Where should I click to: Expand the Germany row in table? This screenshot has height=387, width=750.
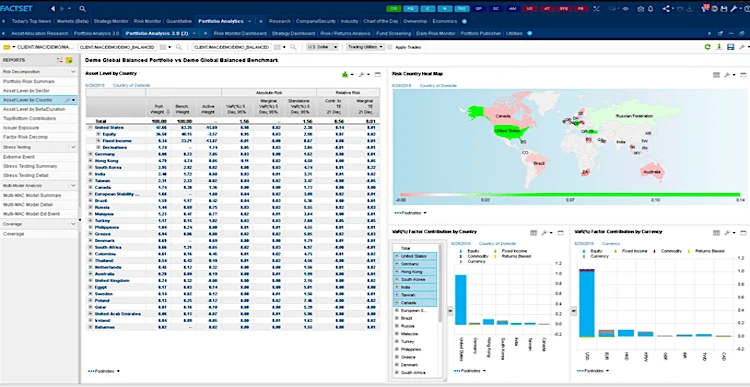pyautogui.click(x=90, y=154)
